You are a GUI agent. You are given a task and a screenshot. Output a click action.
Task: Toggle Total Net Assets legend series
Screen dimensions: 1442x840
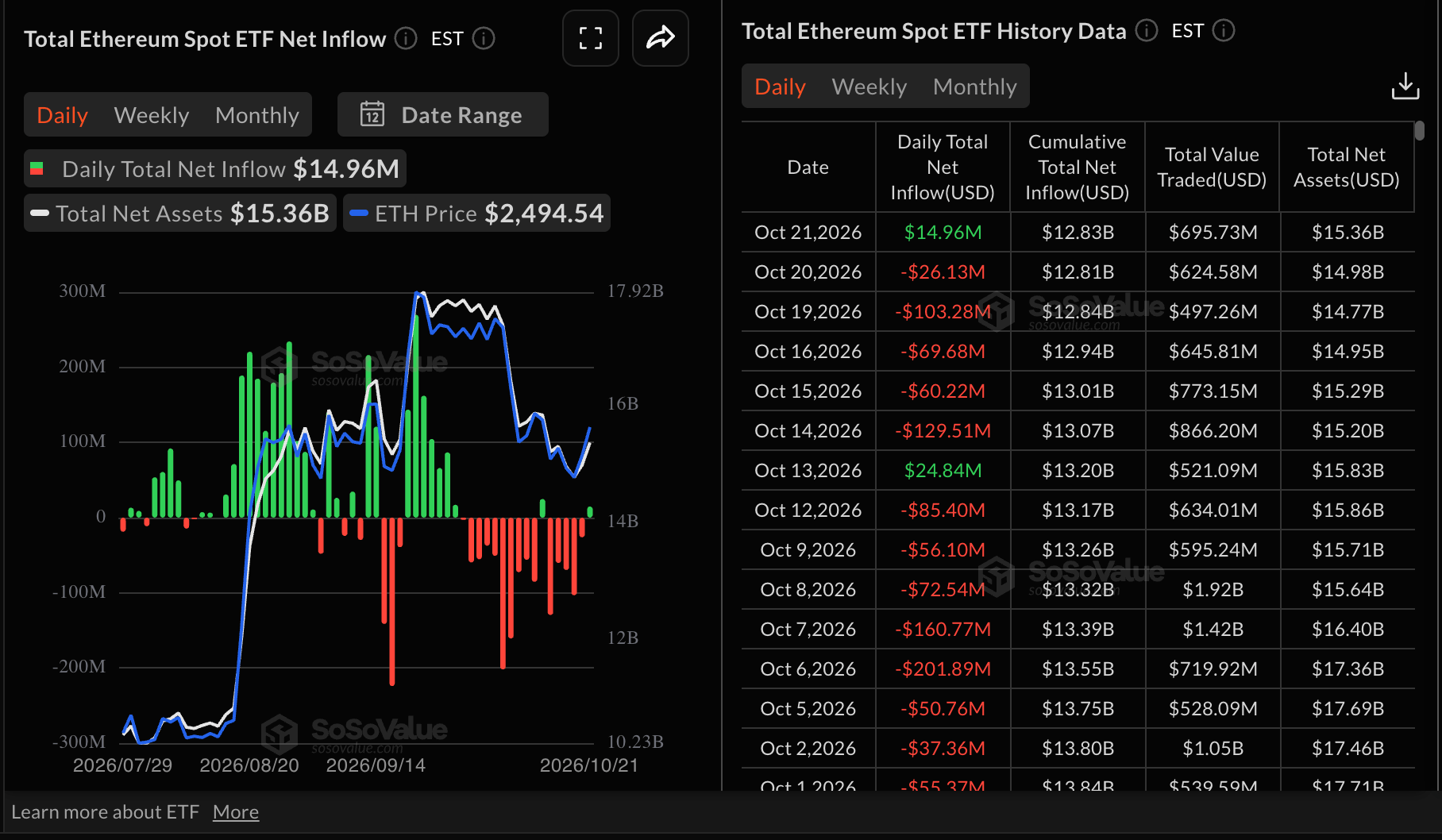click(180, 213)
